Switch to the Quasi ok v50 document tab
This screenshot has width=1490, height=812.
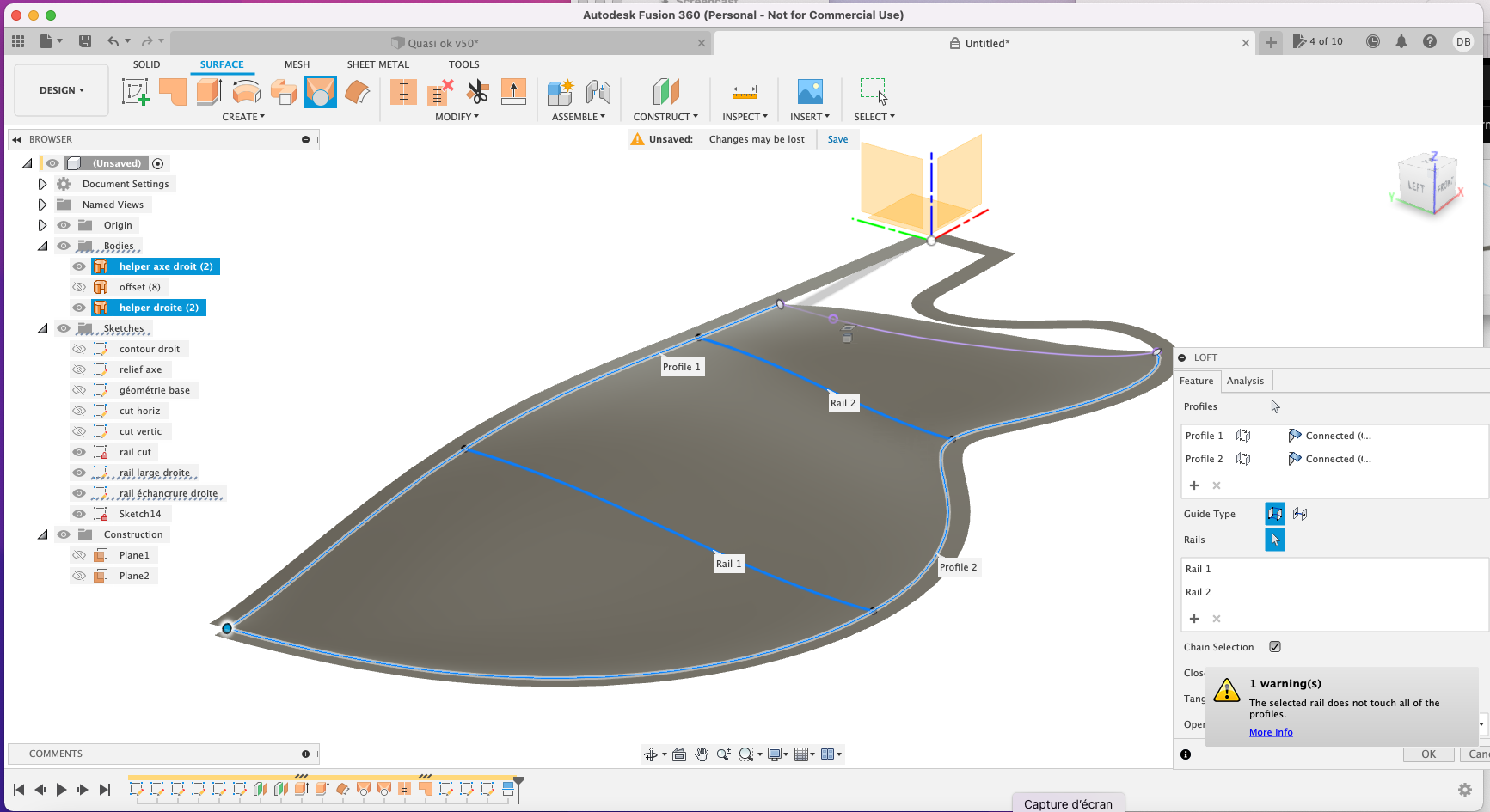443,43
